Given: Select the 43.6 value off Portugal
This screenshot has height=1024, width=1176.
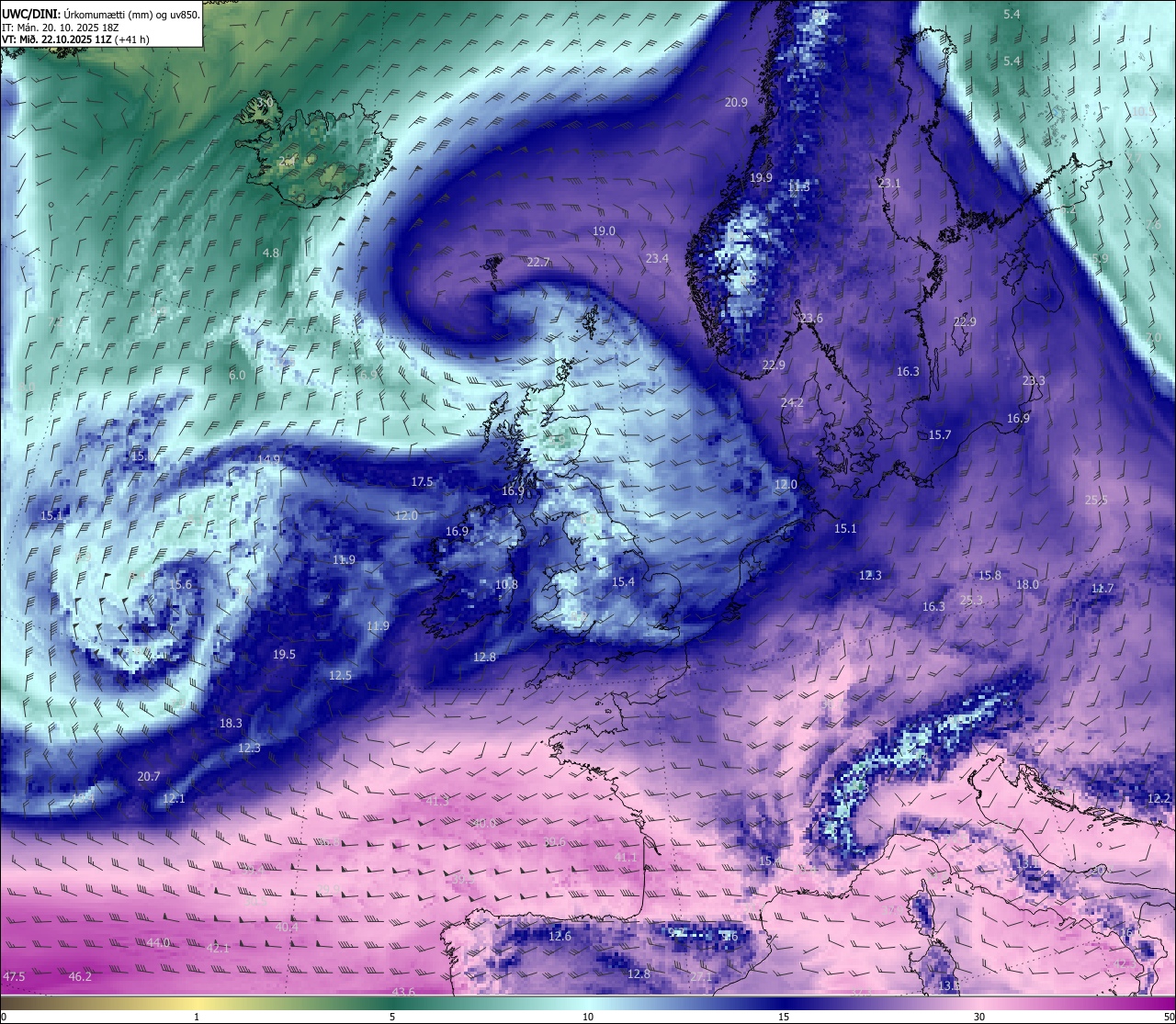Looking at the screenshot, I should tap(403, 993).
